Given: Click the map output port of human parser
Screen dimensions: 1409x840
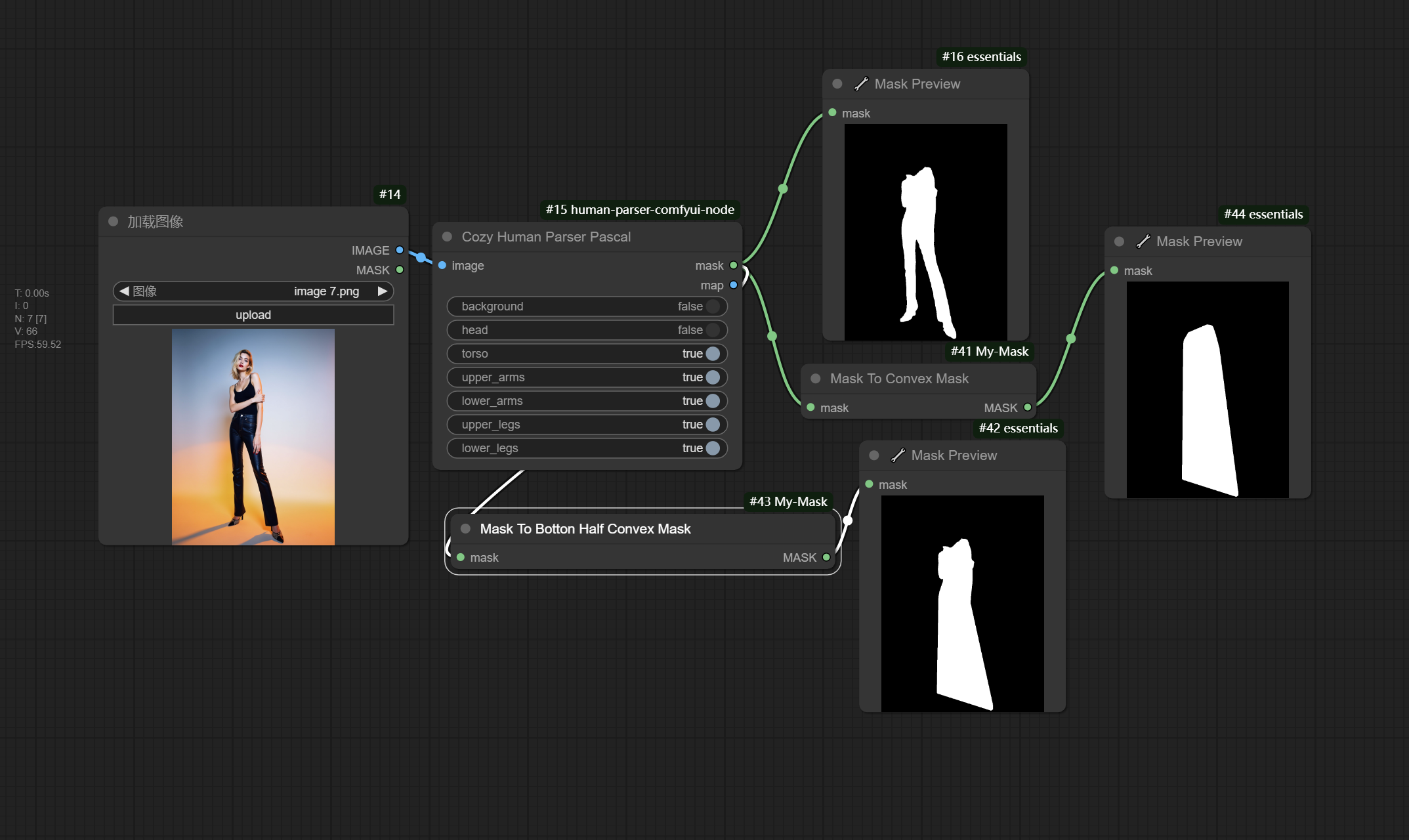Looking at the screenshot, I should click(x=734, y=285).
